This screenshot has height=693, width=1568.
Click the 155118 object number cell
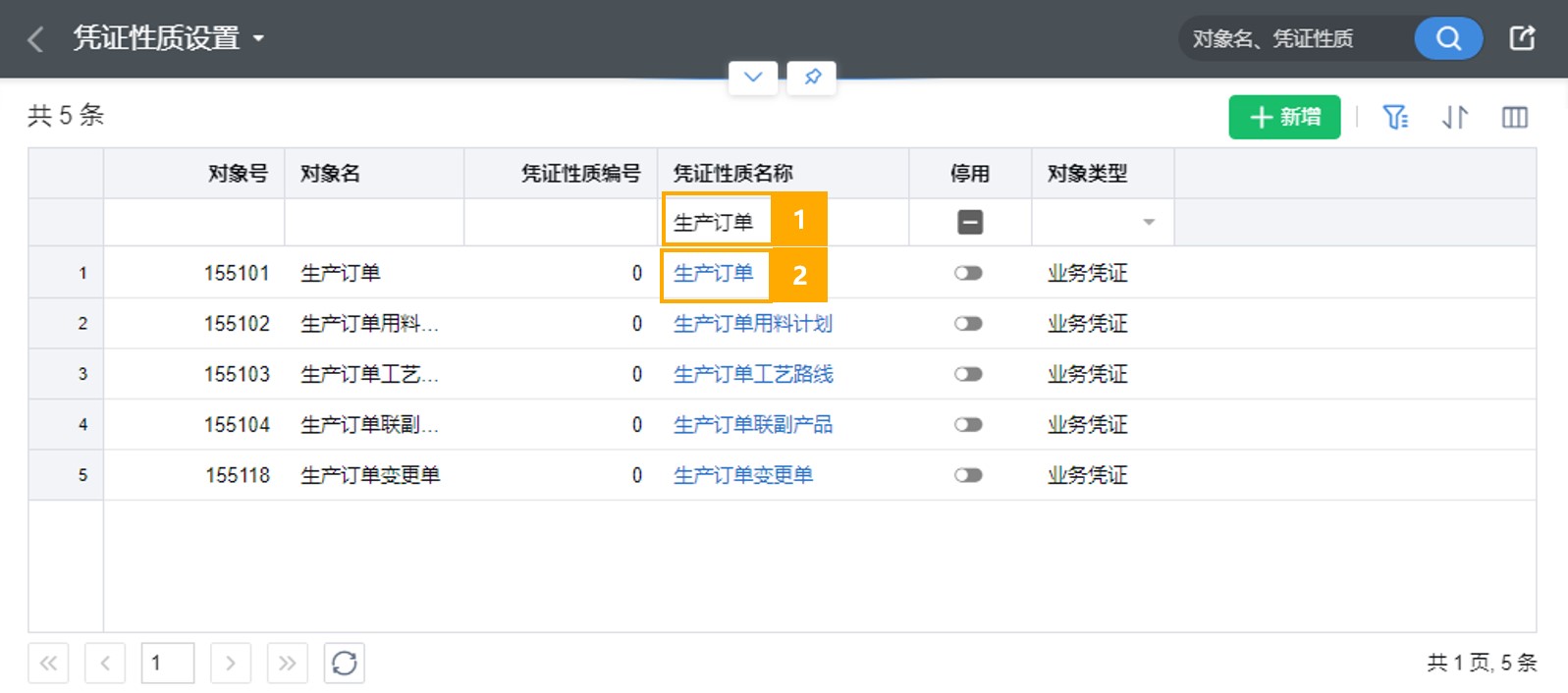tap(194, 475)
